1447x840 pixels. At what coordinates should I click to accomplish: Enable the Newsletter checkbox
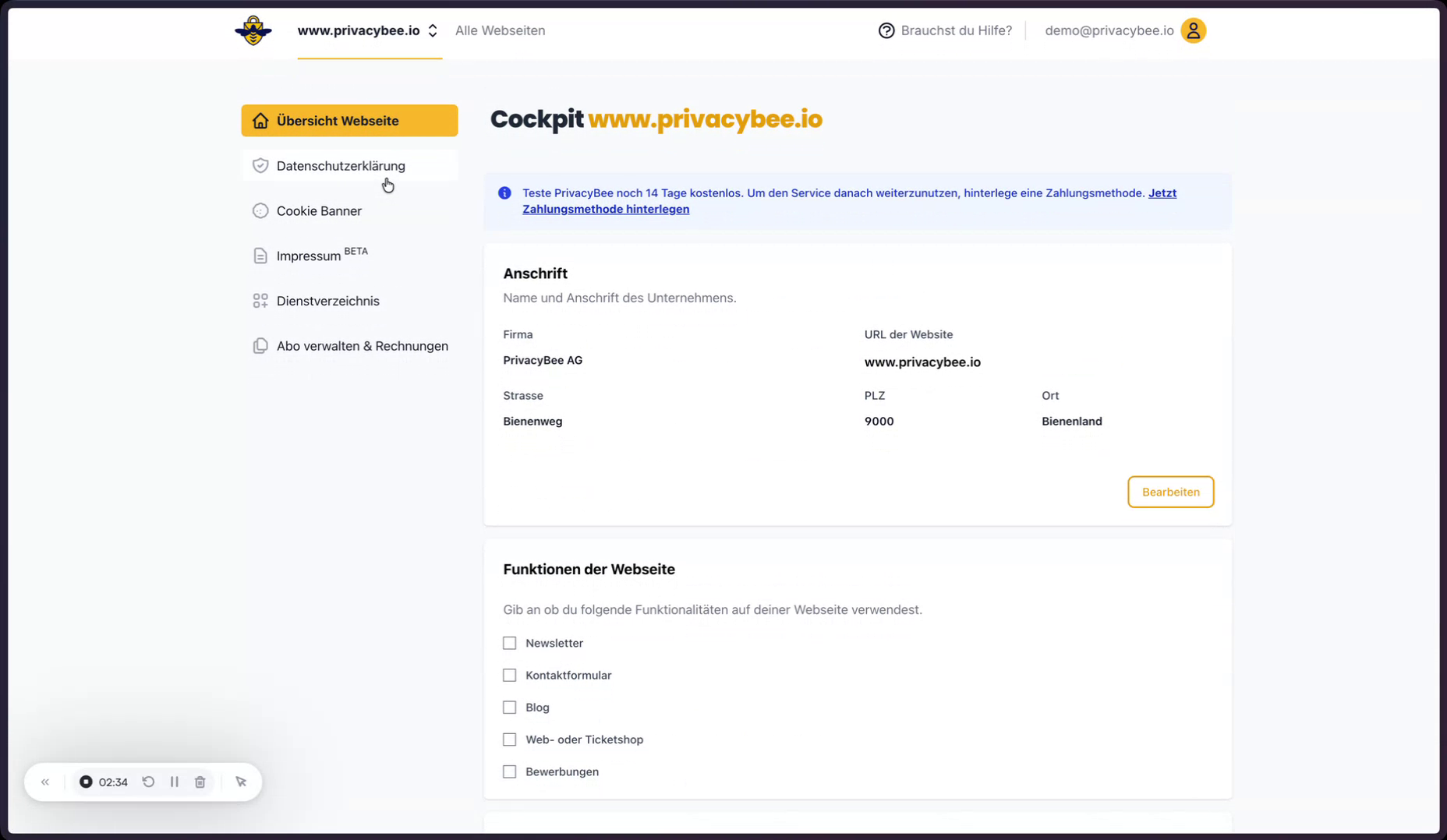tap(510, 643)
